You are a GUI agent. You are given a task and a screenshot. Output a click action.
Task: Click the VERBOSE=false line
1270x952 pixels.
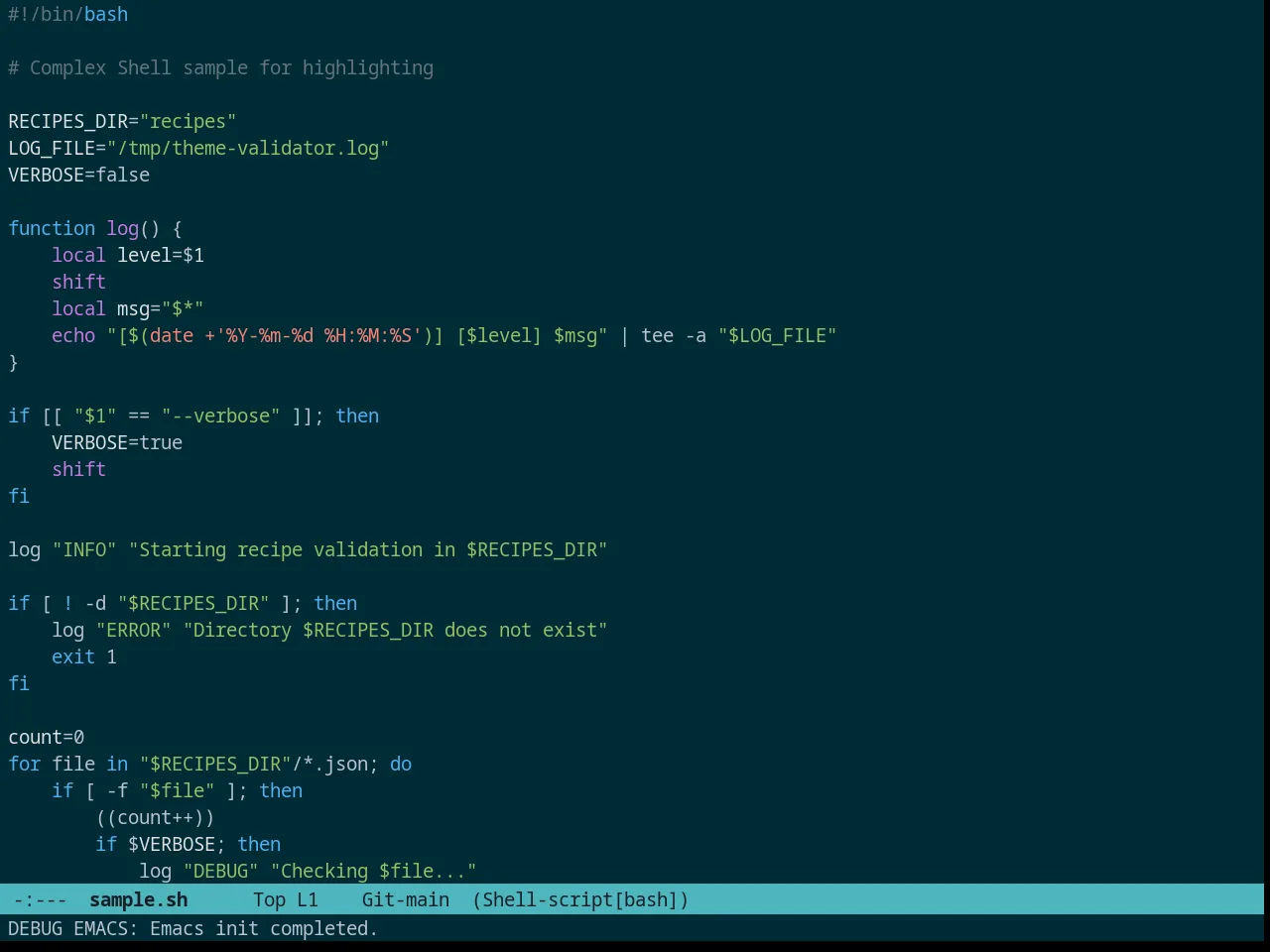pyautogui.click(x=79, y=175)
